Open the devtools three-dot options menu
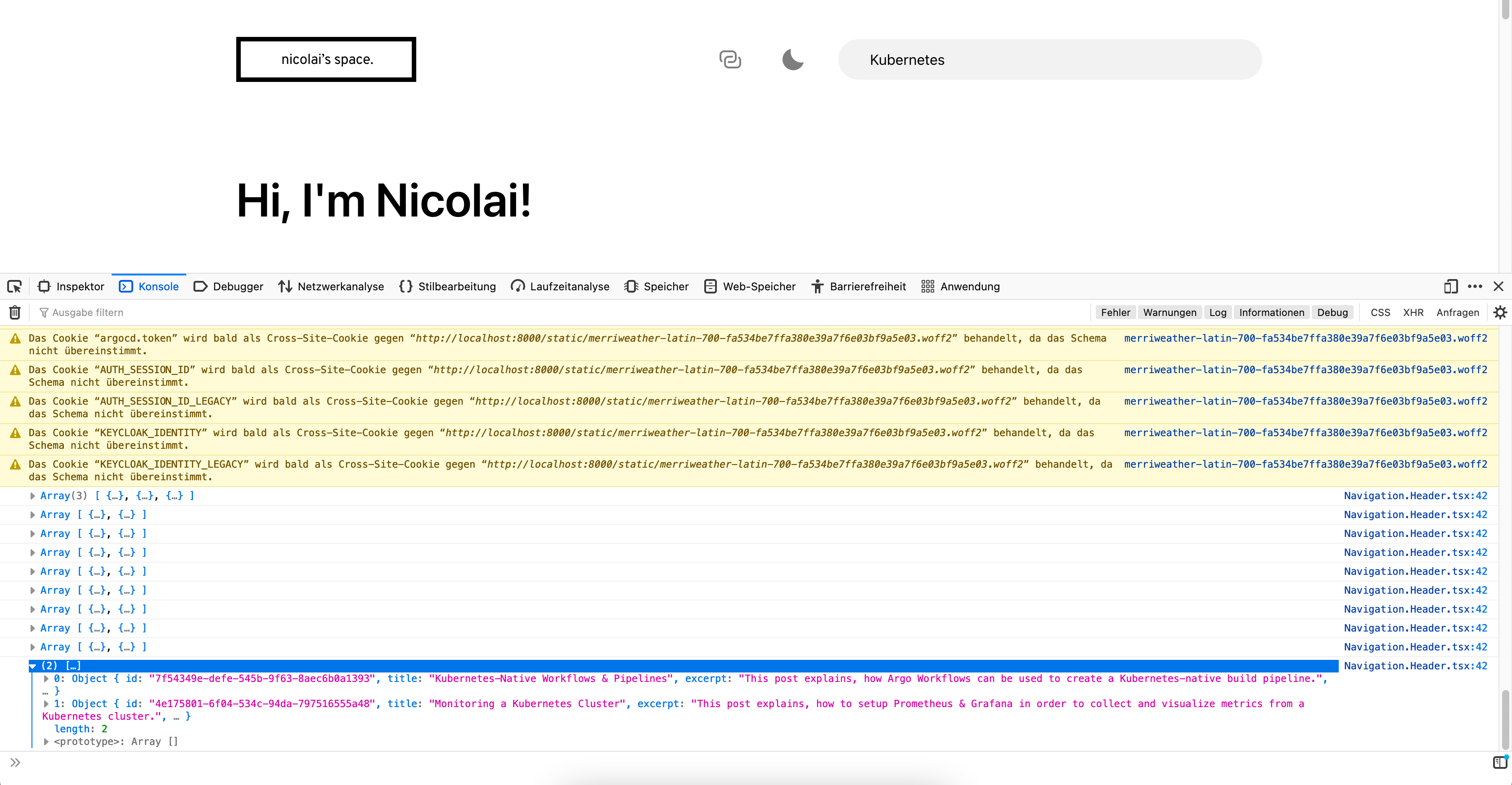This screenshot has width=1512, height=785. point(1475,287)
